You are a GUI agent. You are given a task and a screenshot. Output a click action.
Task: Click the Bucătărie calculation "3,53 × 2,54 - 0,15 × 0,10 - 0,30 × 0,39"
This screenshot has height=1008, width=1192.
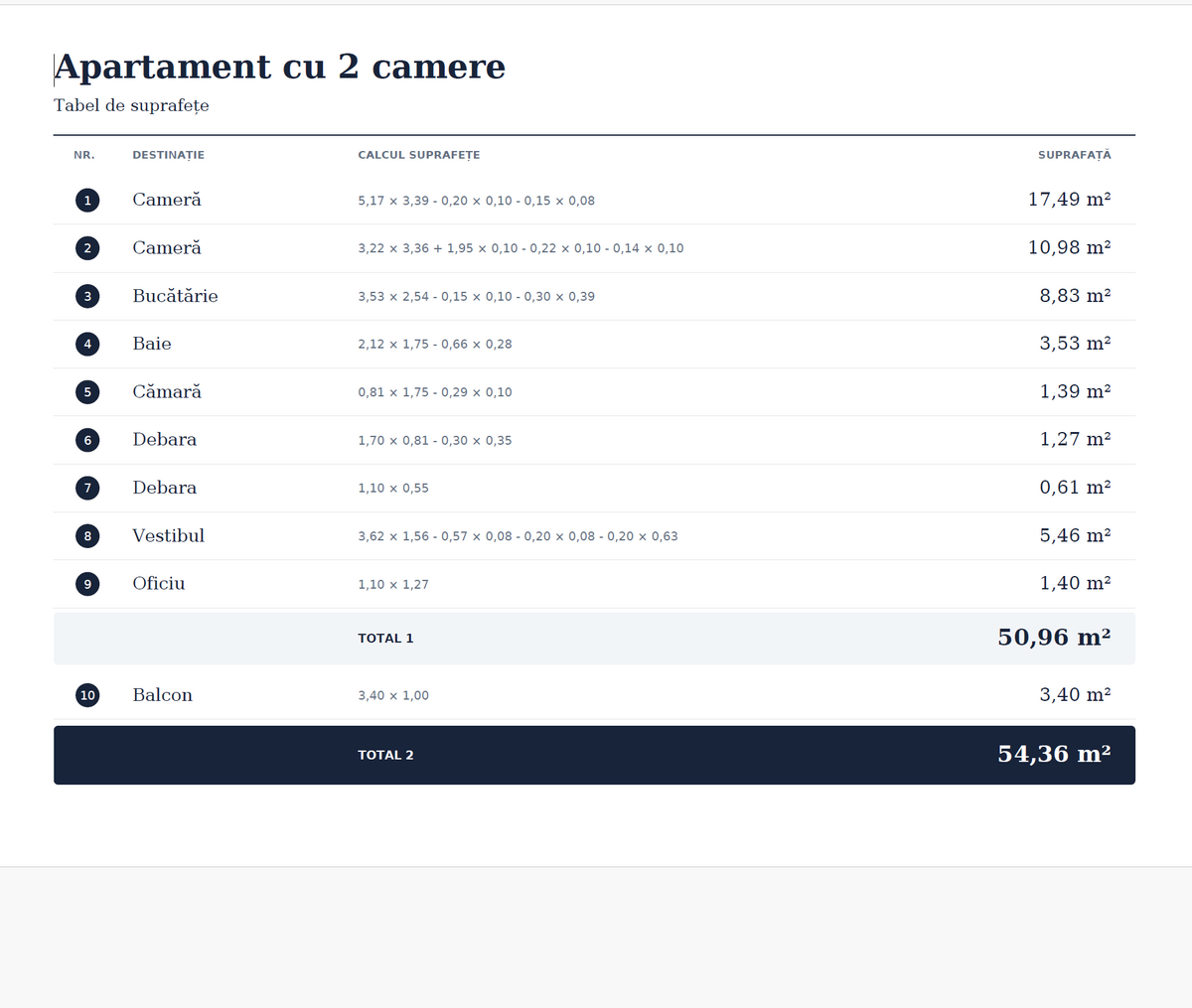coord(477,296)
